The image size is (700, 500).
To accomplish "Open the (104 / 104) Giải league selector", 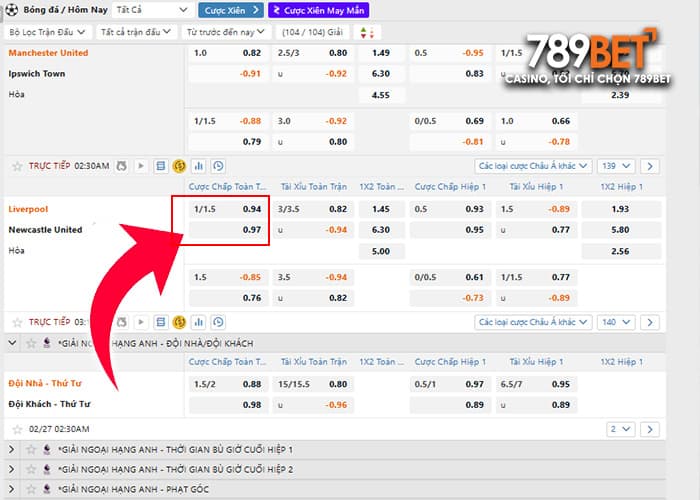I will pos(312,32).
